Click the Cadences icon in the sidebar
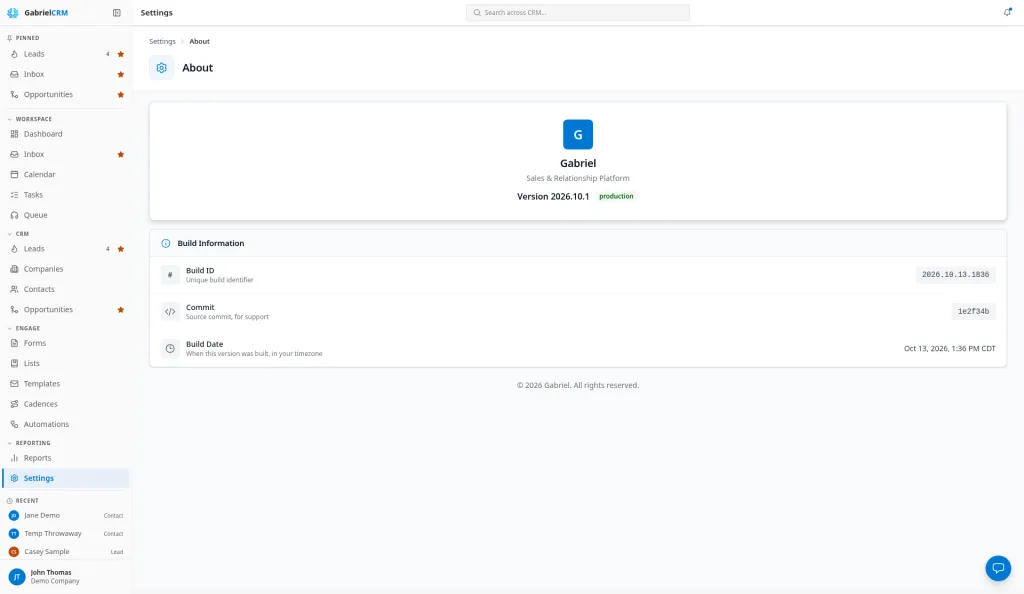The height and width of the screenshot is (594, 1024). point(14,404)
